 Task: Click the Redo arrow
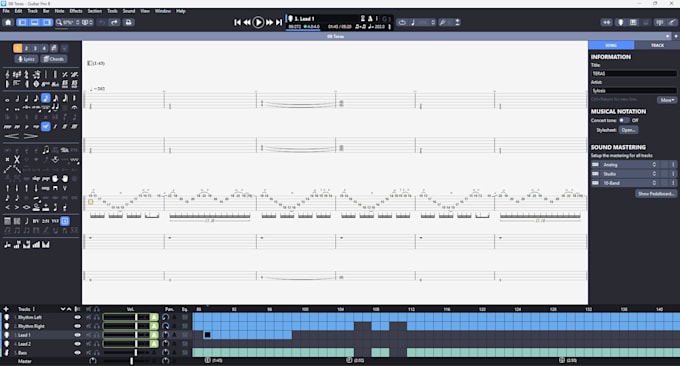(x=114, y=22)
